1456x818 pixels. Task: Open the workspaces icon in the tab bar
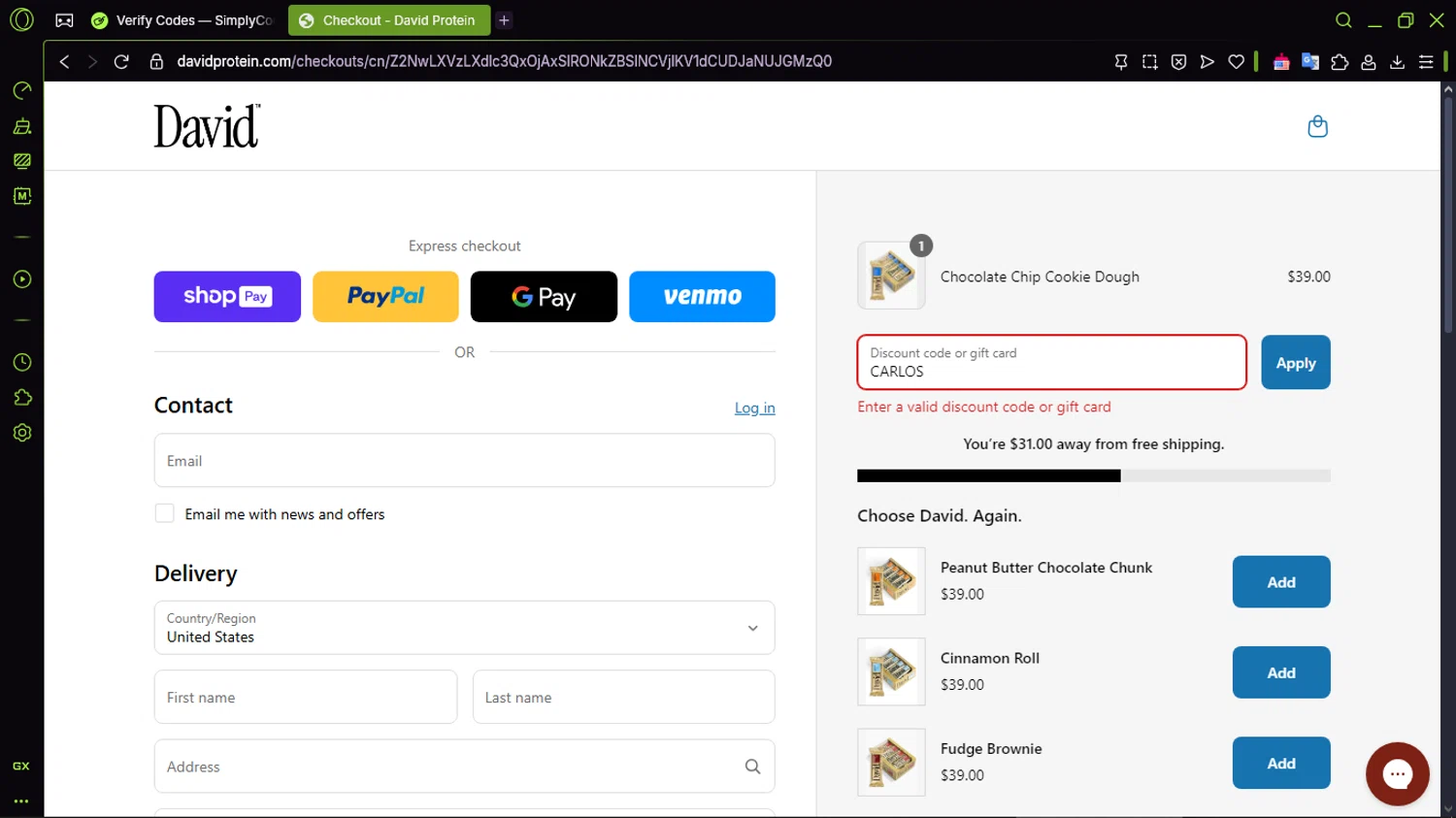[64, 20]
